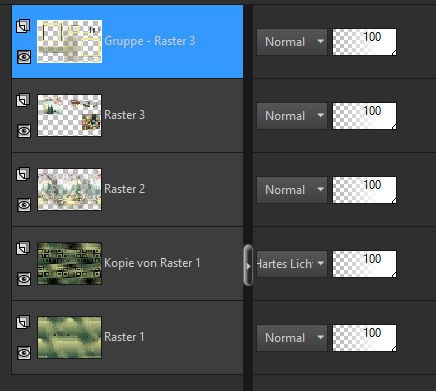Click layer type icon of Raster 3
Viewport: 436px width, 391px height.
click(x=23, y=100)
